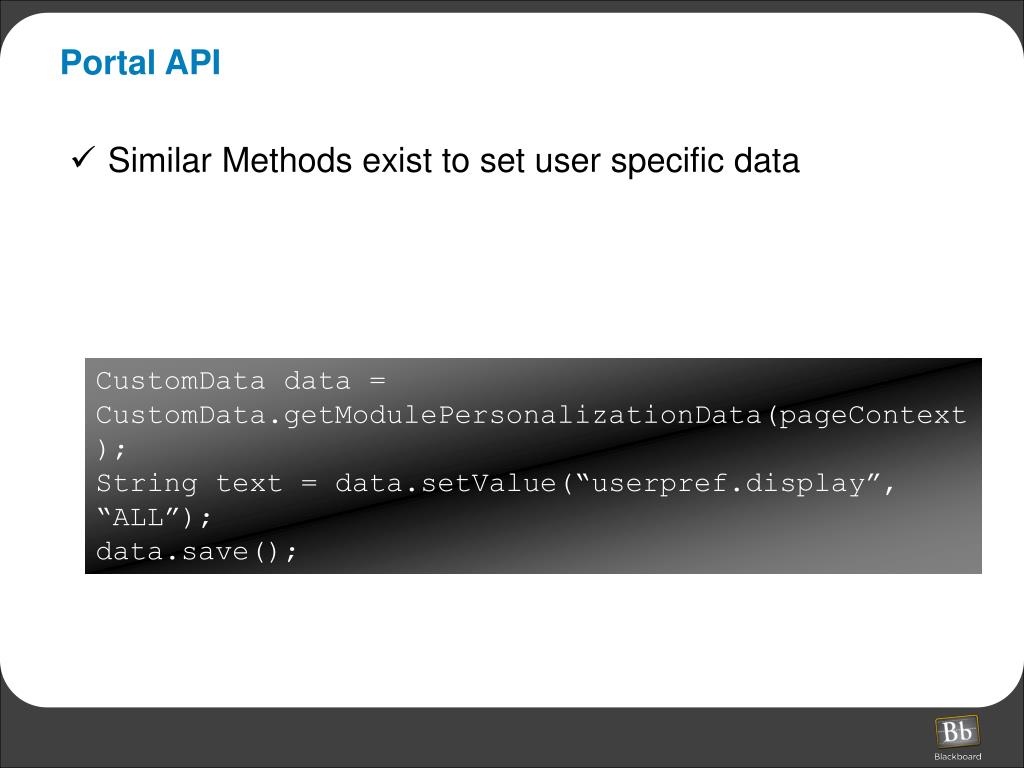Click the String keyword in code
This screenshot has height=768, width=1024.
pyautogui.click(x=146, y=484)
